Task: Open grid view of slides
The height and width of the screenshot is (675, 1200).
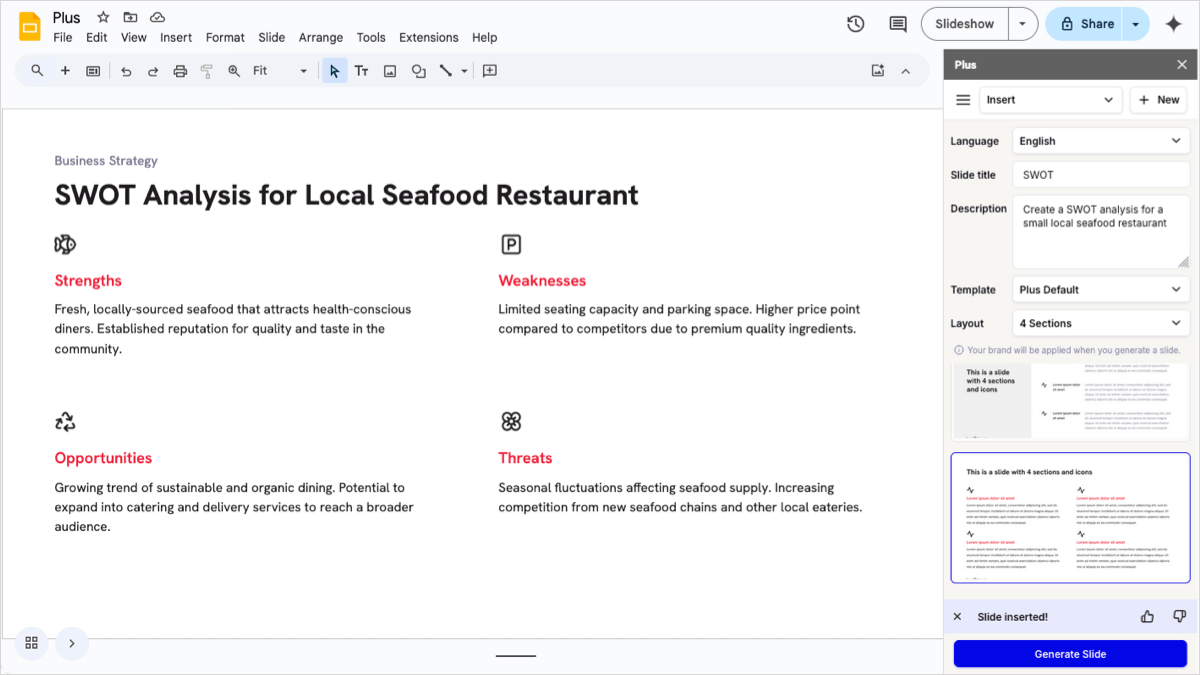Action: pyautogui.click(x=31, y=643)
